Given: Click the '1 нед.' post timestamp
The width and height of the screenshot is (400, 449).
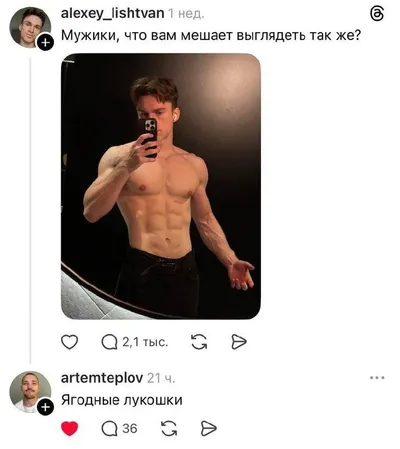Looking at the screenshot, I should click(186, 14).
